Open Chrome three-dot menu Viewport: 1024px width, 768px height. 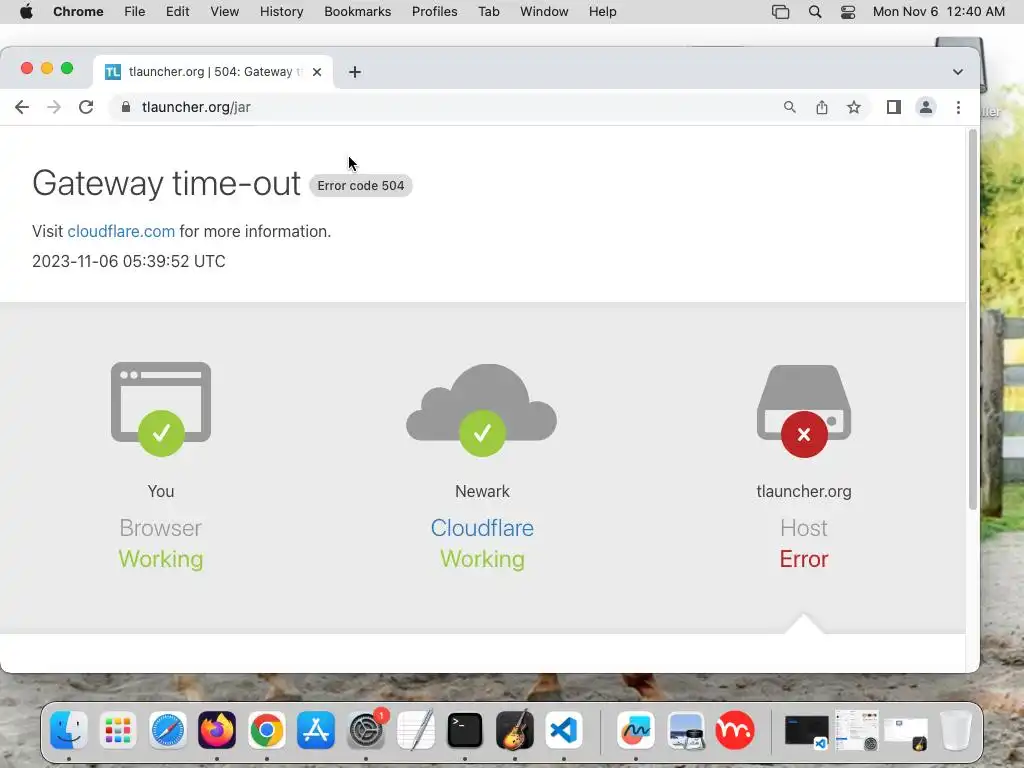point(958,107)
